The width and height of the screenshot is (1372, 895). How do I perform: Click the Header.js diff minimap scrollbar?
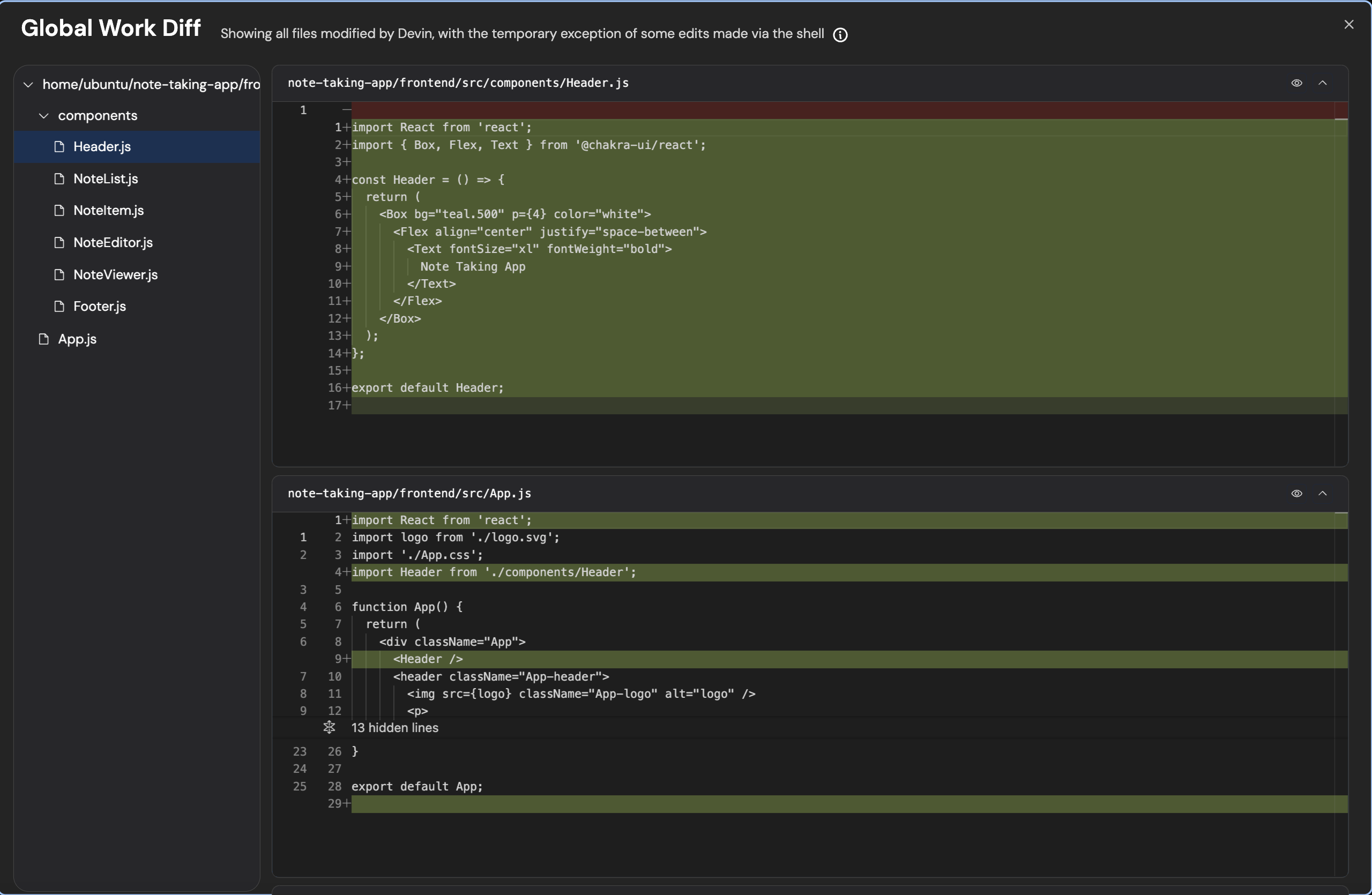(1341, 282)
